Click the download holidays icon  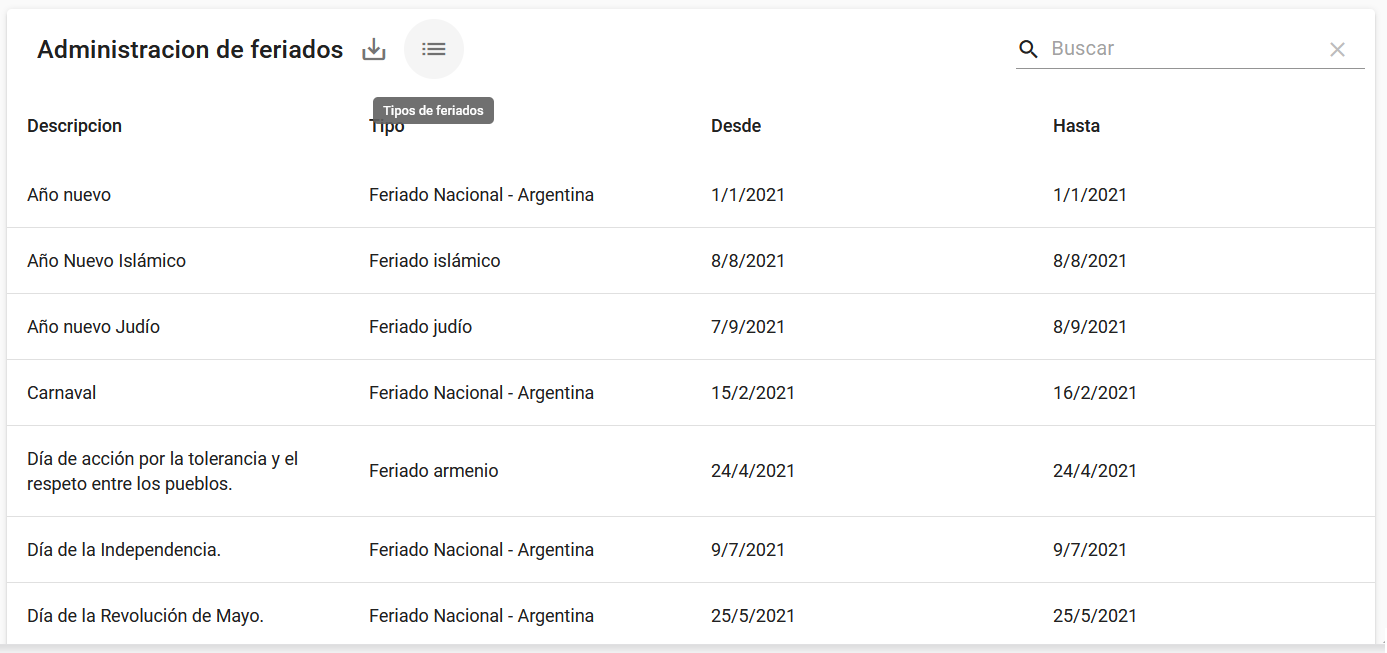click(373, 49)
